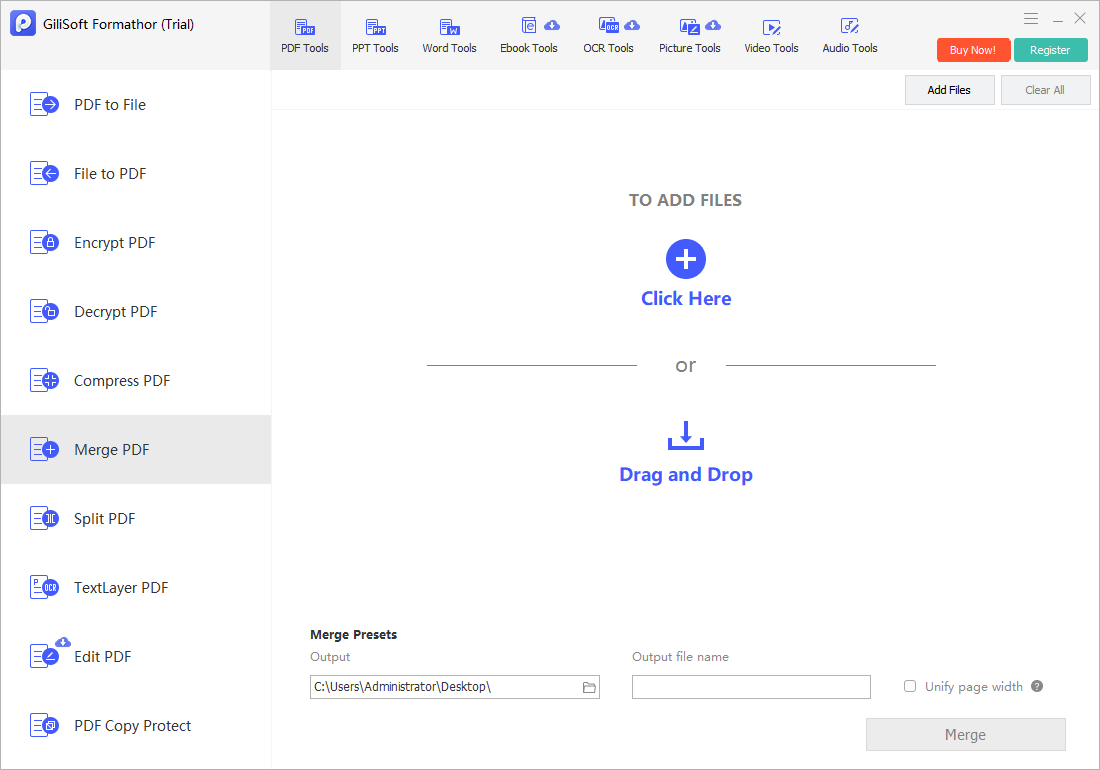Click the Merge button
Viewport: 1100px width, 770px height.
[x=965, y=734]
